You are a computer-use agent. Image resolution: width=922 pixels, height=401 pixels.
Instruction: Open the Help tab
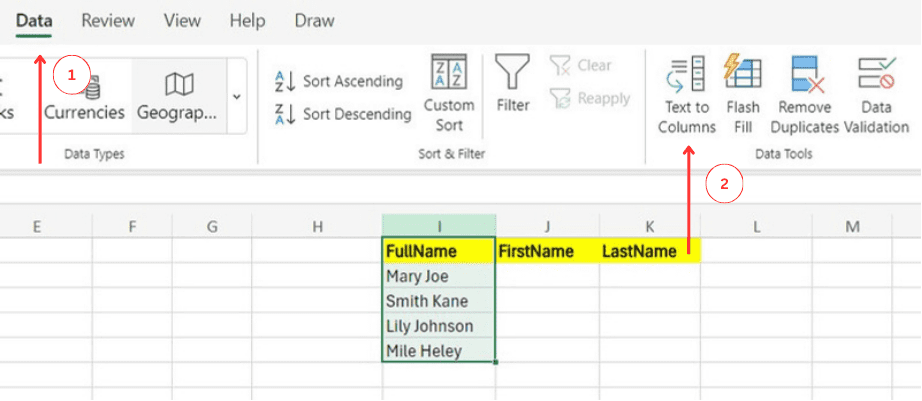[x=247, y=20]
